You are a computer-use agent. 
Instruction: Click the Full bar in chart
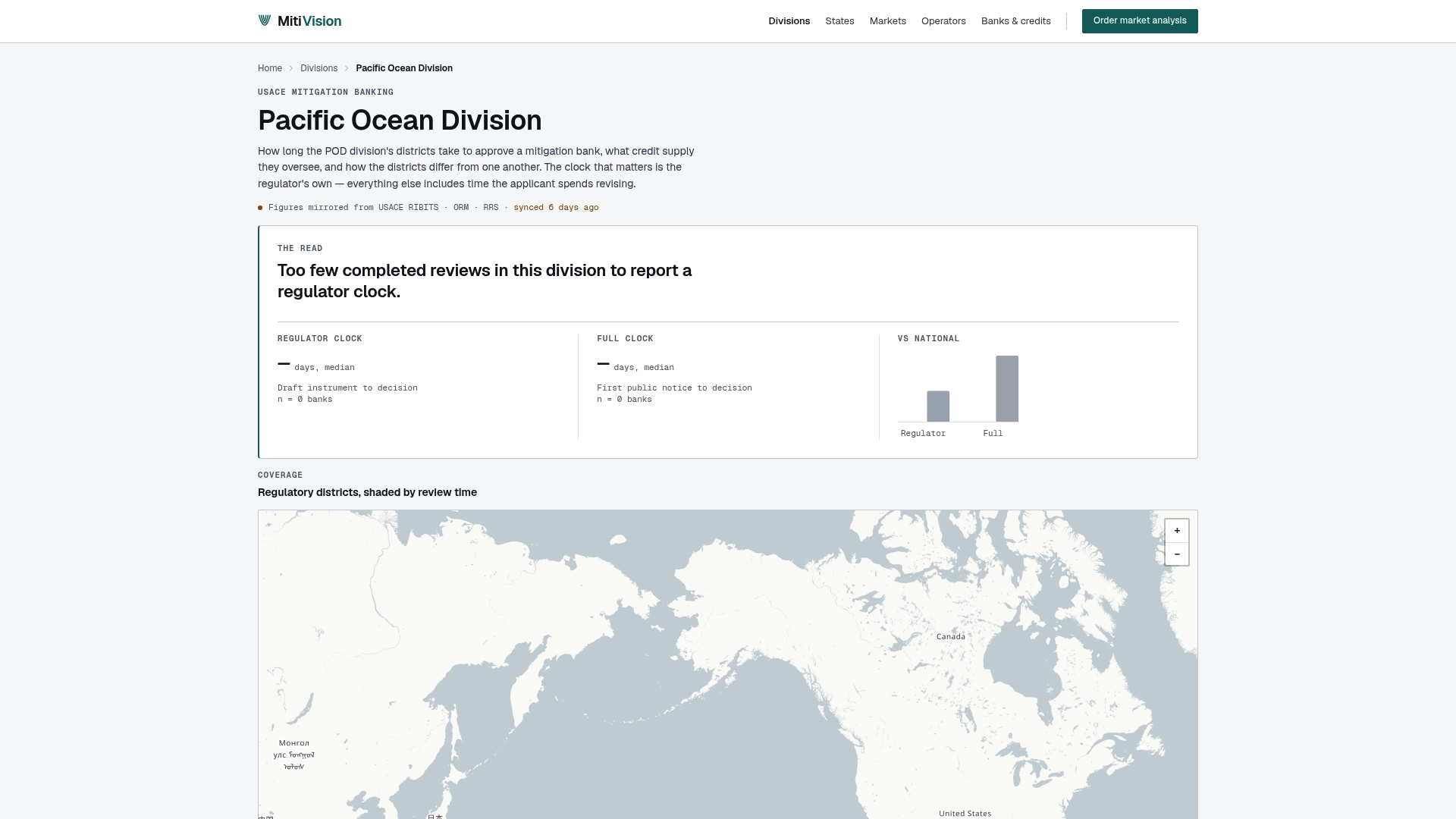(x=1007, y=388)
